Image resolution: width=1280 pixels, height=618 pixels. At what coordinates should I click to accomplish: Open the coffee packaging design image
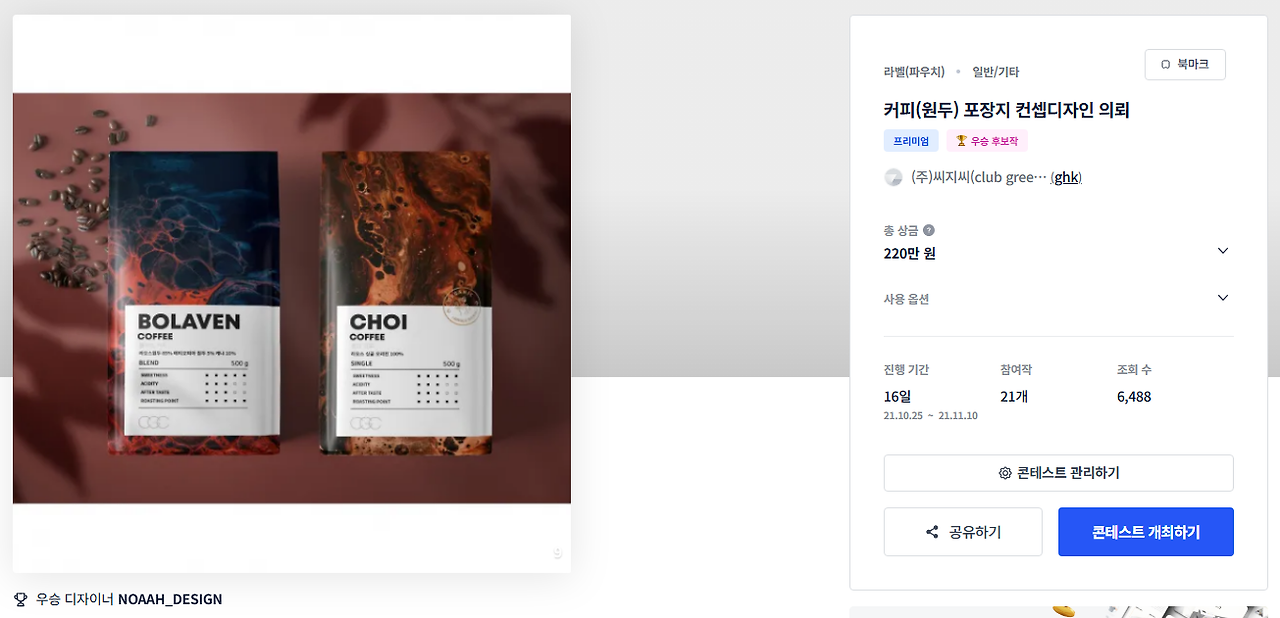click(x=292, y=298)
